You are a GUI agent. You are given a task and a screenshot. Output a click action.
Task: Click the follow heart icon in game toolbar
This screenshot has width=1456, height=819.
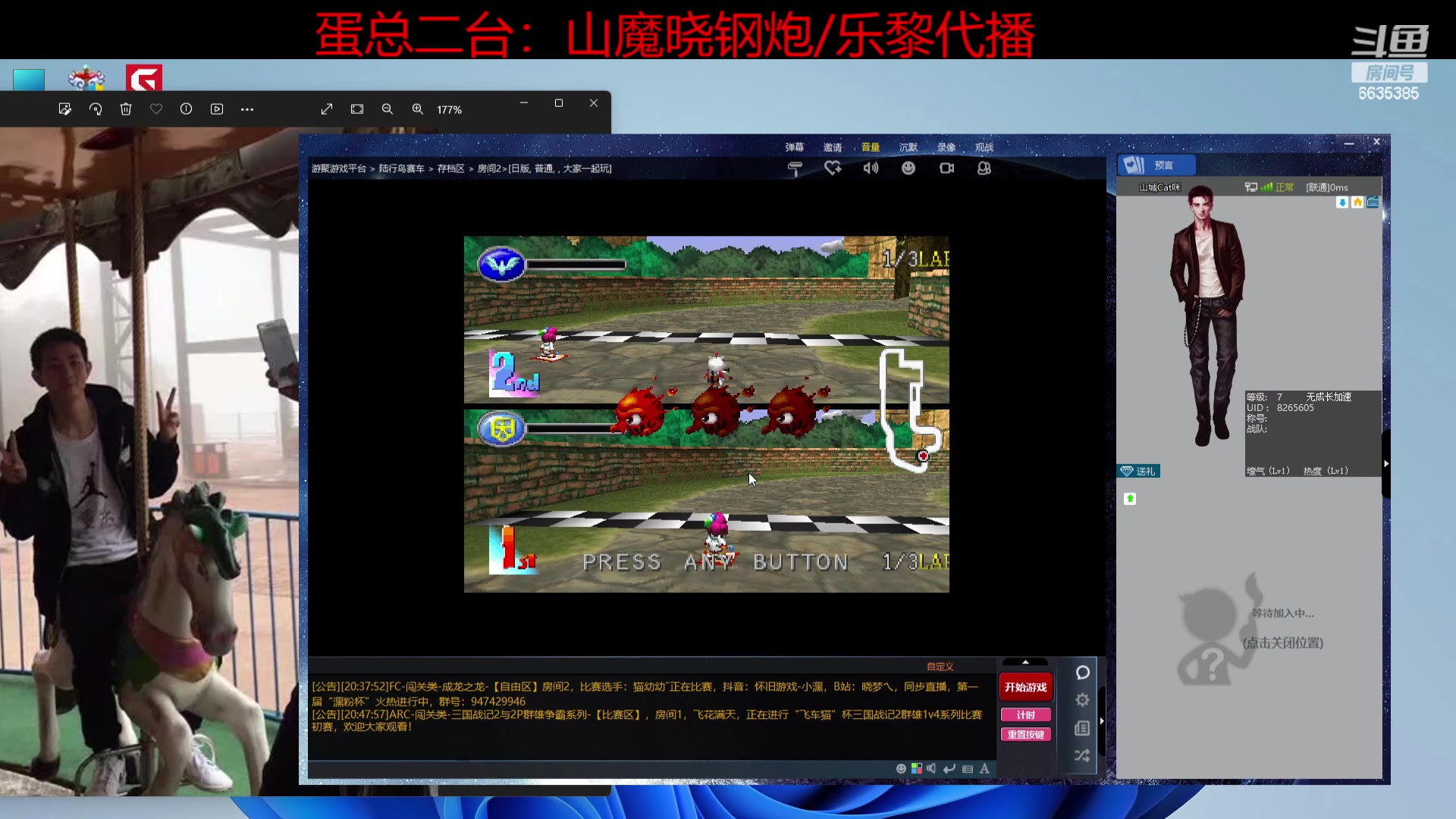[833, 168]
